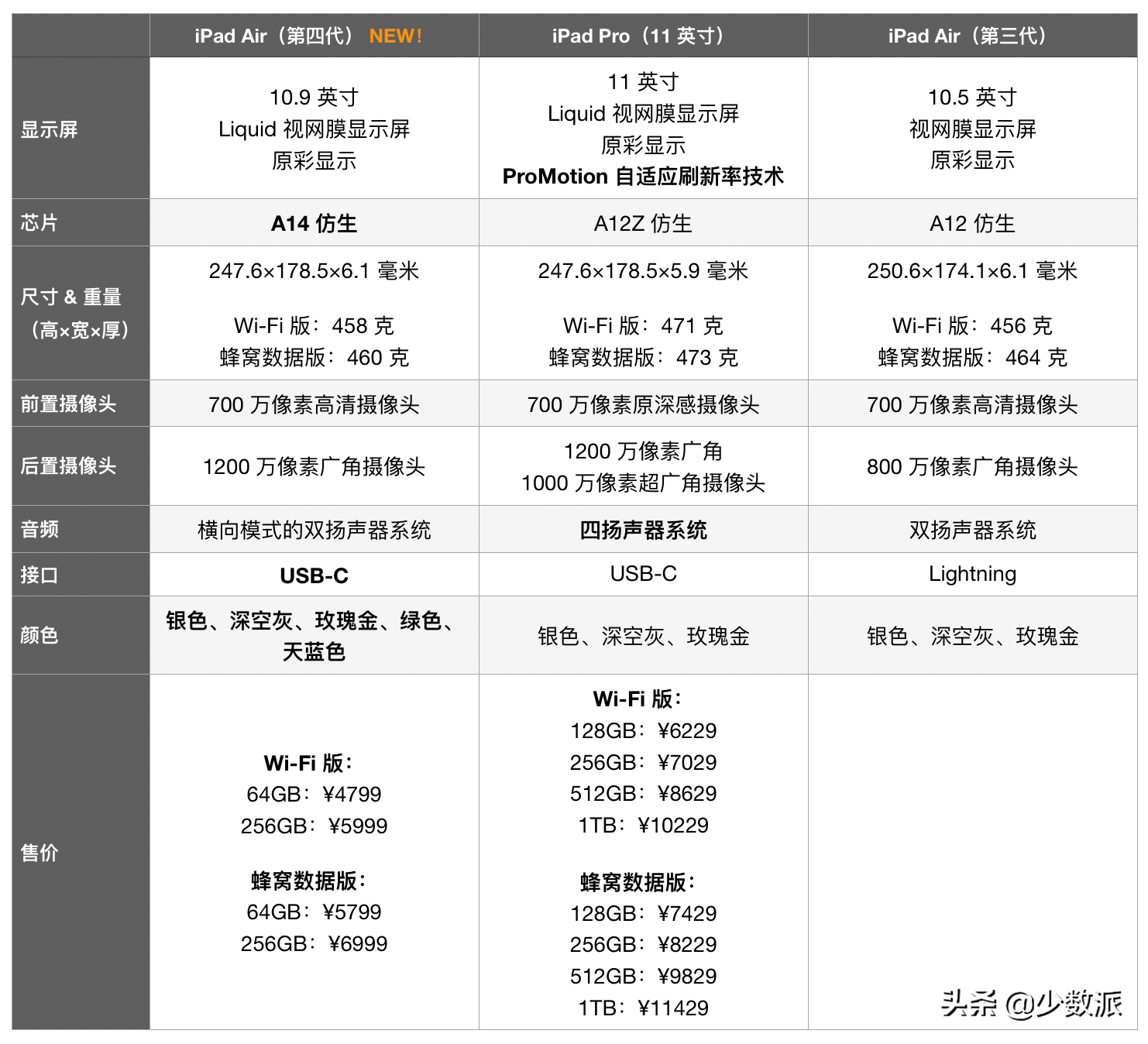
Task: Click the 蜂窝数据版：460 克 weight
Action: 314,358
